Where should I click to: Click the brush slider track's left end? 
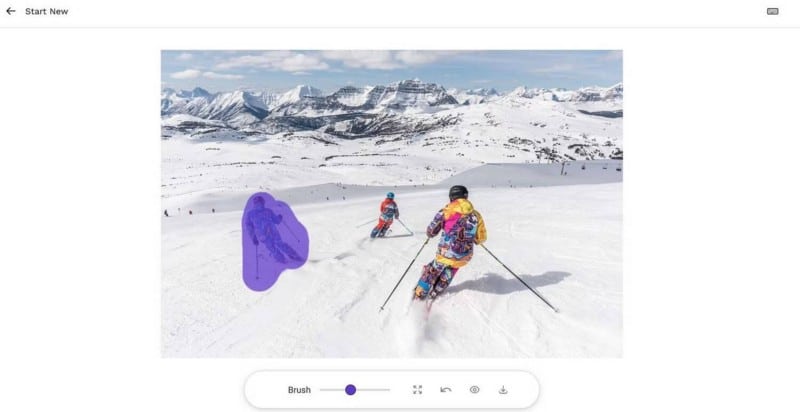[x=322, y=390]
